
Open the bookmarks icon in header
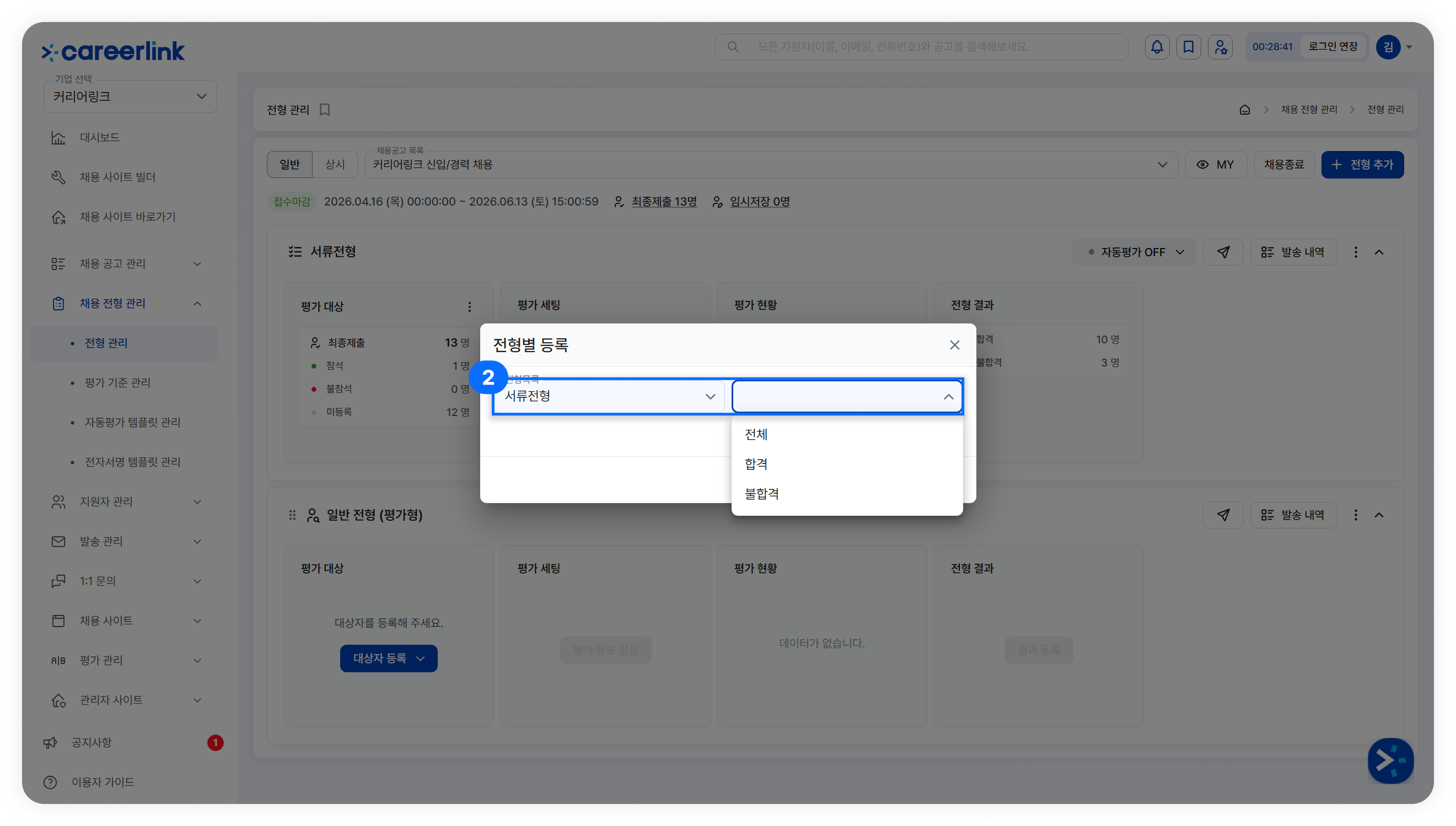click(x=1188, y=46)
